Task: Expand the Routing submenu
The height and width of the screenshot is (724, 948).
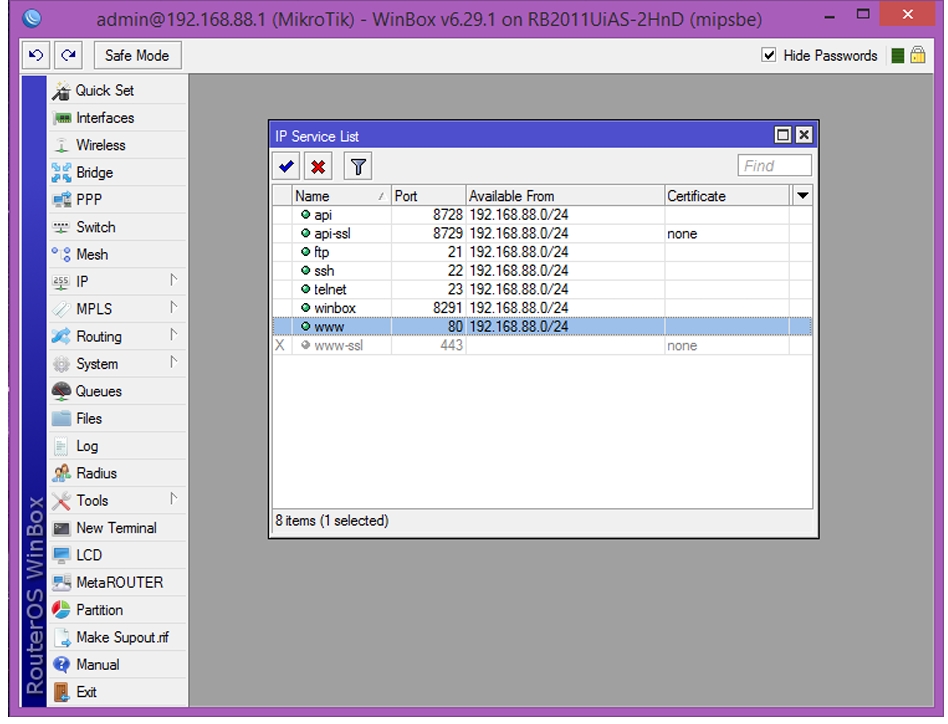Action: click(117, 337)
